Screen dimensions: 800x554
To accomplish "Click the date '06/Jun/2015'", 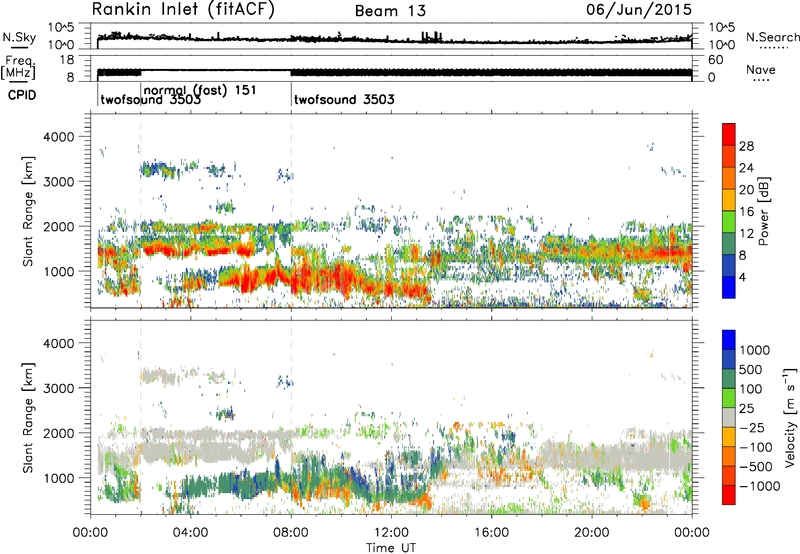I will click(639, 10).
